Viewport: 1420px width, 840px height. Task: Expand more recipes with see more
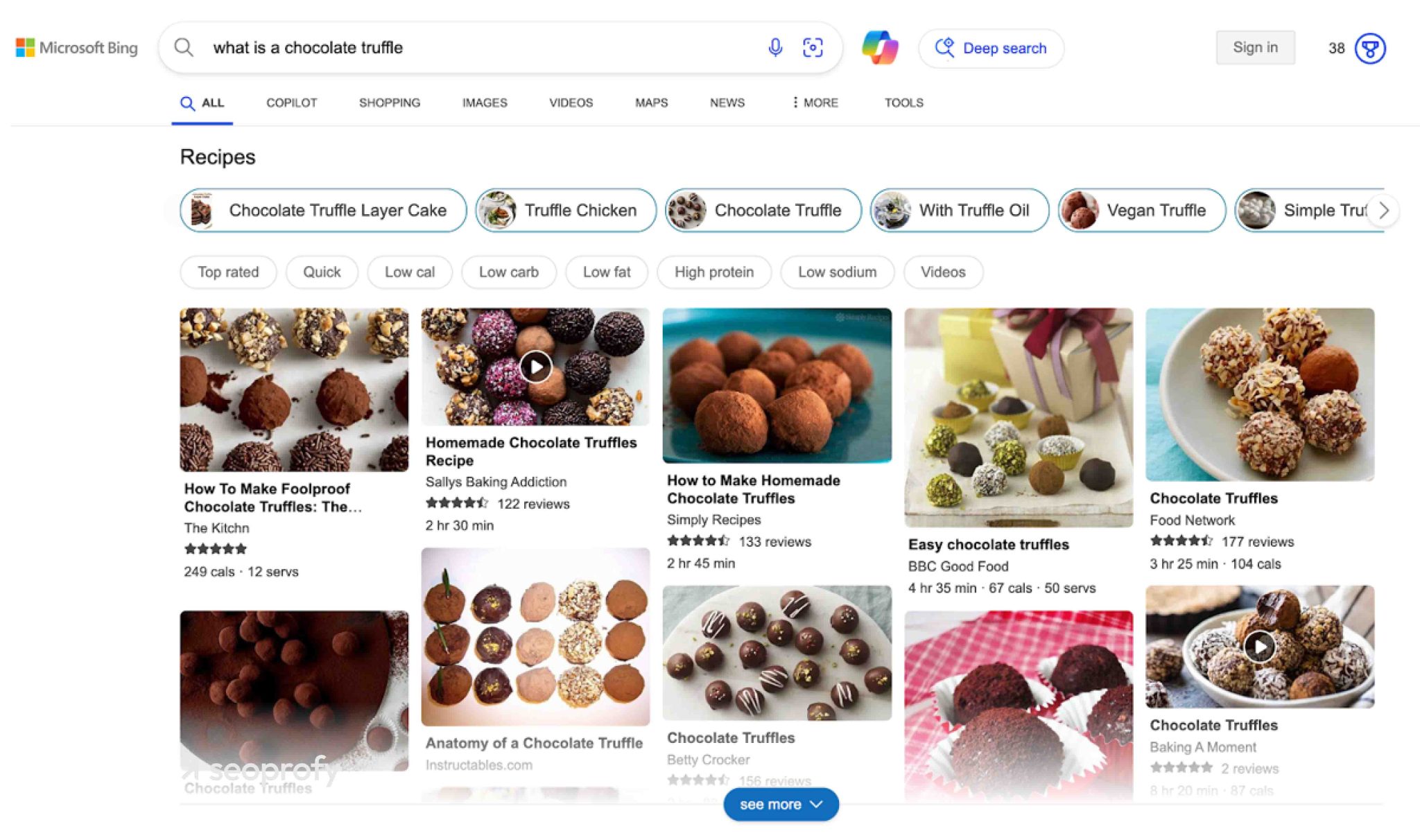[x=781, y=804]
